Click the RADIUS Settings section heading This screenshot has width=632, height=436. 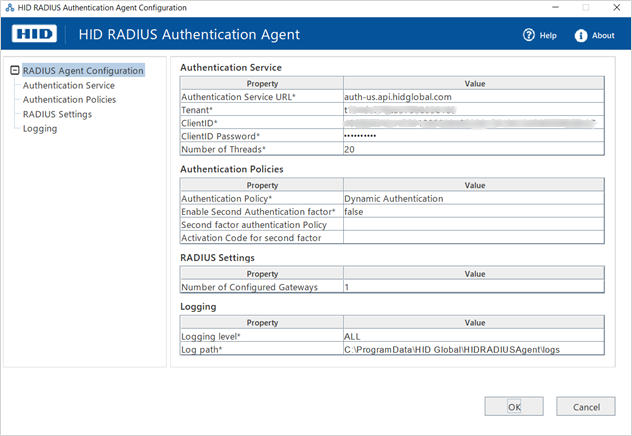[x=217, y=257]
